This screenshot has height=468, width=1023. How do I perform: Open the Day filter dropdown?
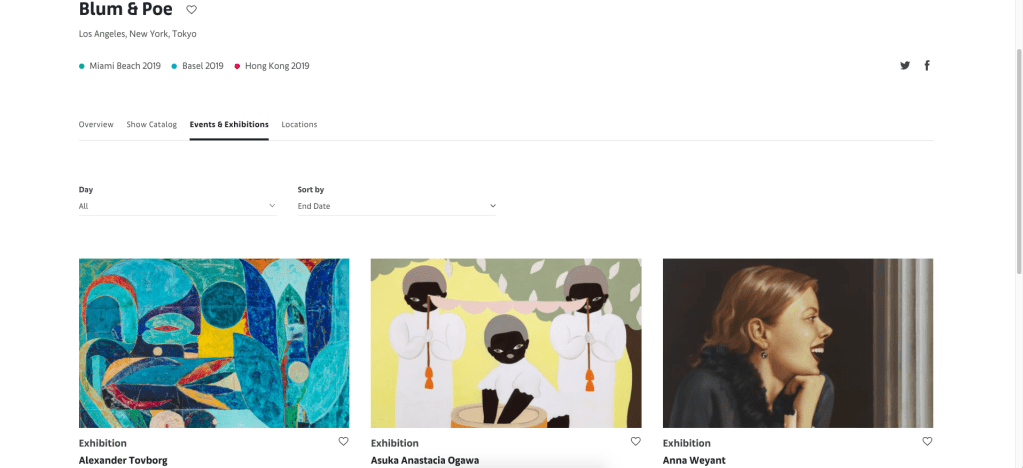177,206
